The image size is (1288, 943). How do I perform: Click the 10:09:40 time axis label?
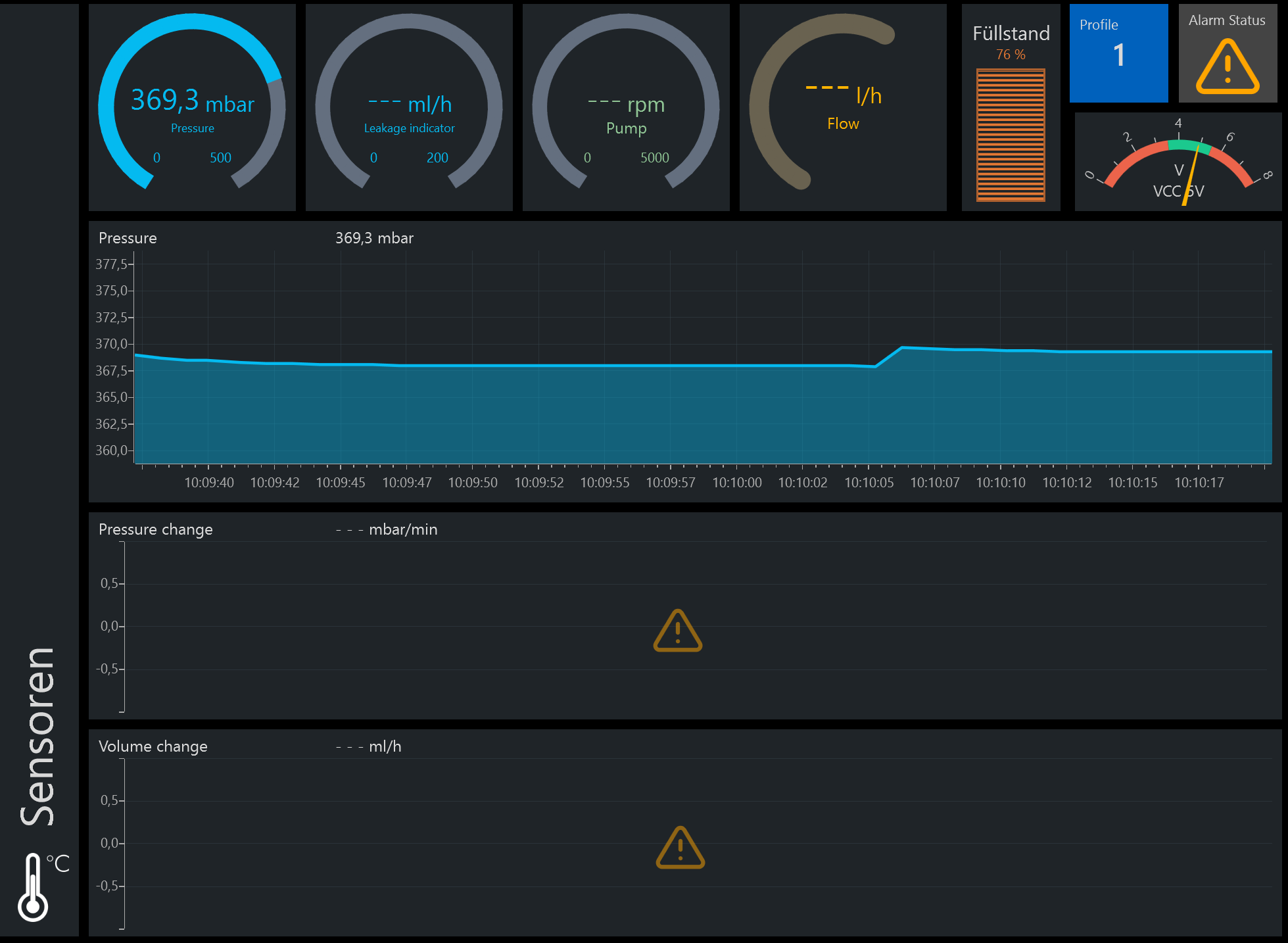(209, 483)
